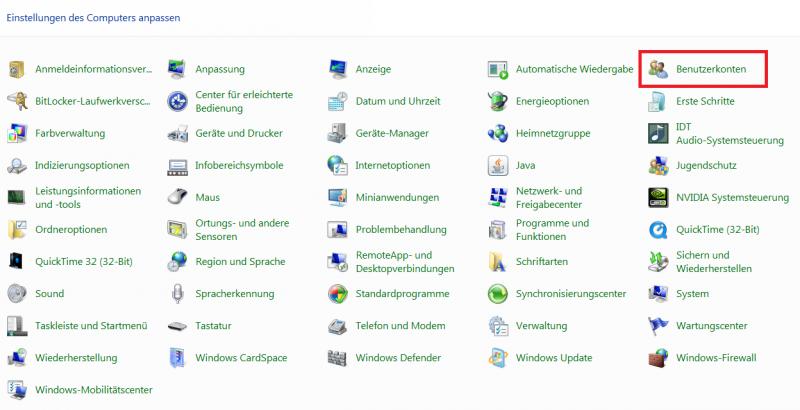This screenshot has width=800, height=410.
Task: Open the Wartungscenter flag icon
Action: pos(658,325)
